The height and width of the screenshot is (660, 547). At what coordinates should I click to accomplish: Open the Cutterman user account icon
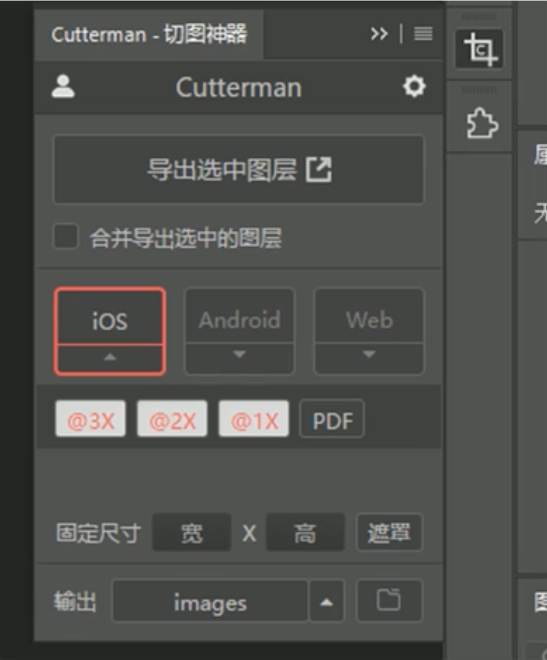(63, 87)
